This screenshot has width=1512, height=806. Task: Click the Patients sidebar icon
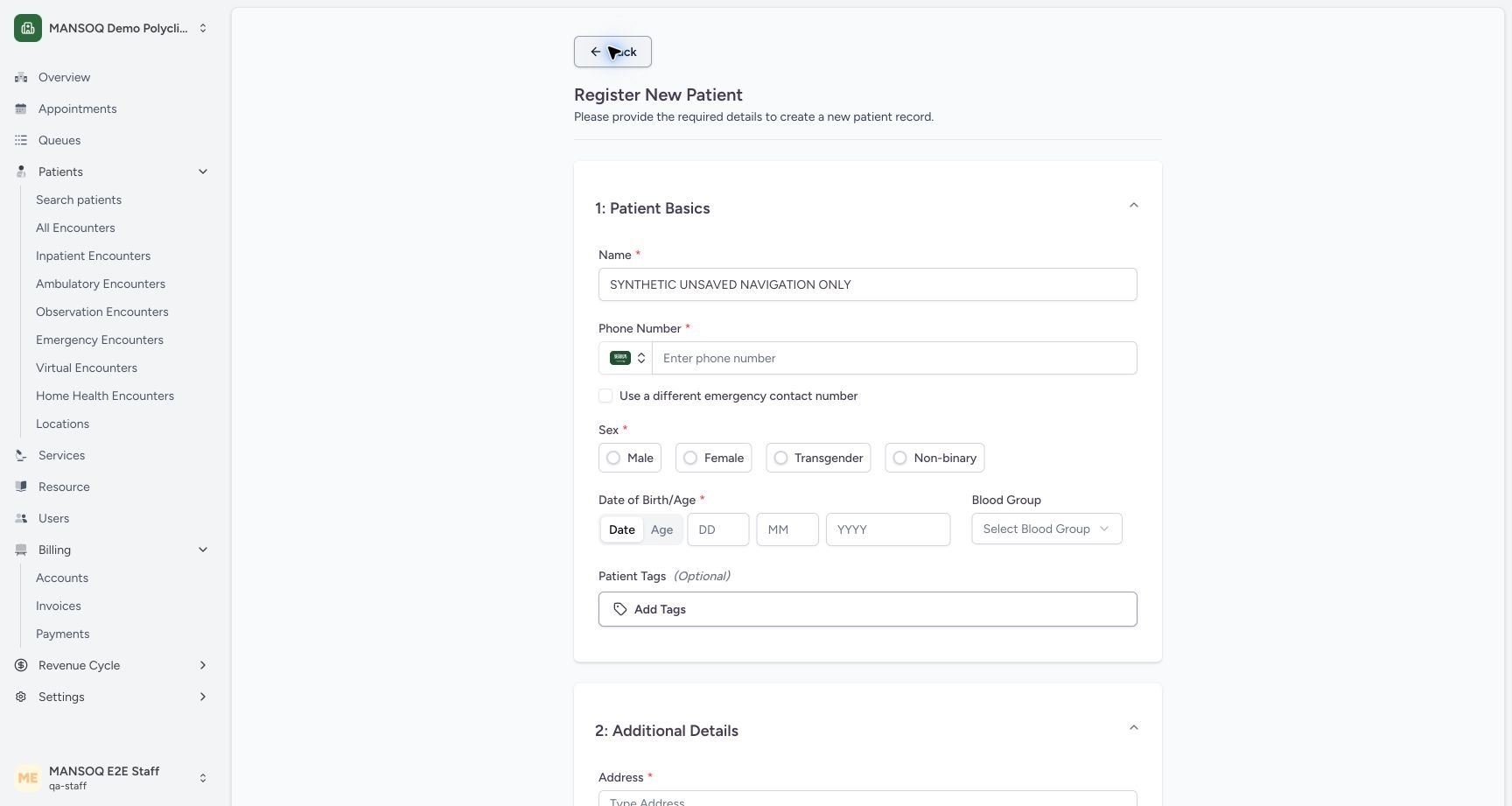(21, 172)
